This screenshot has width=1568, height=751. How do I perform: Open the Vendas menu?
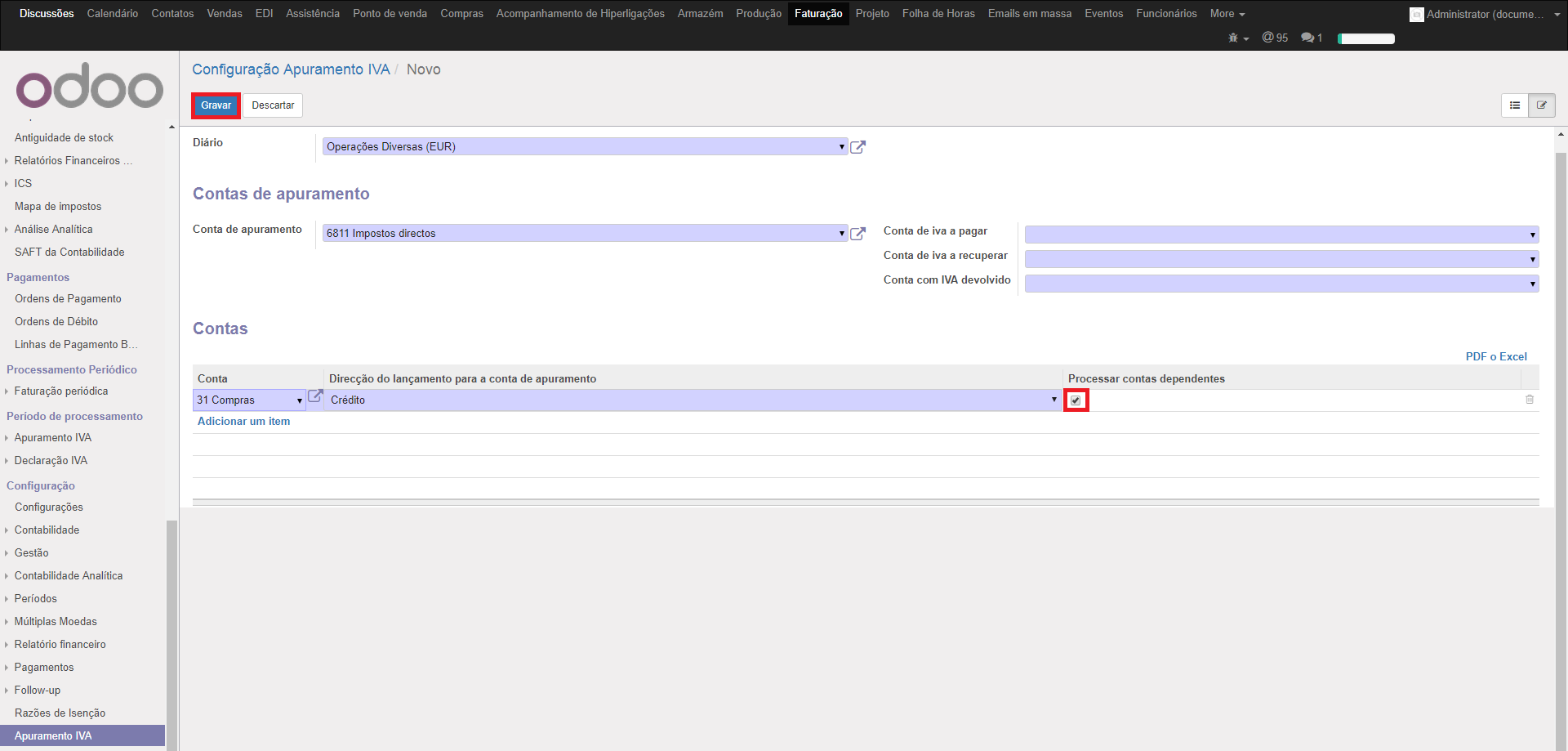(224, 14)
